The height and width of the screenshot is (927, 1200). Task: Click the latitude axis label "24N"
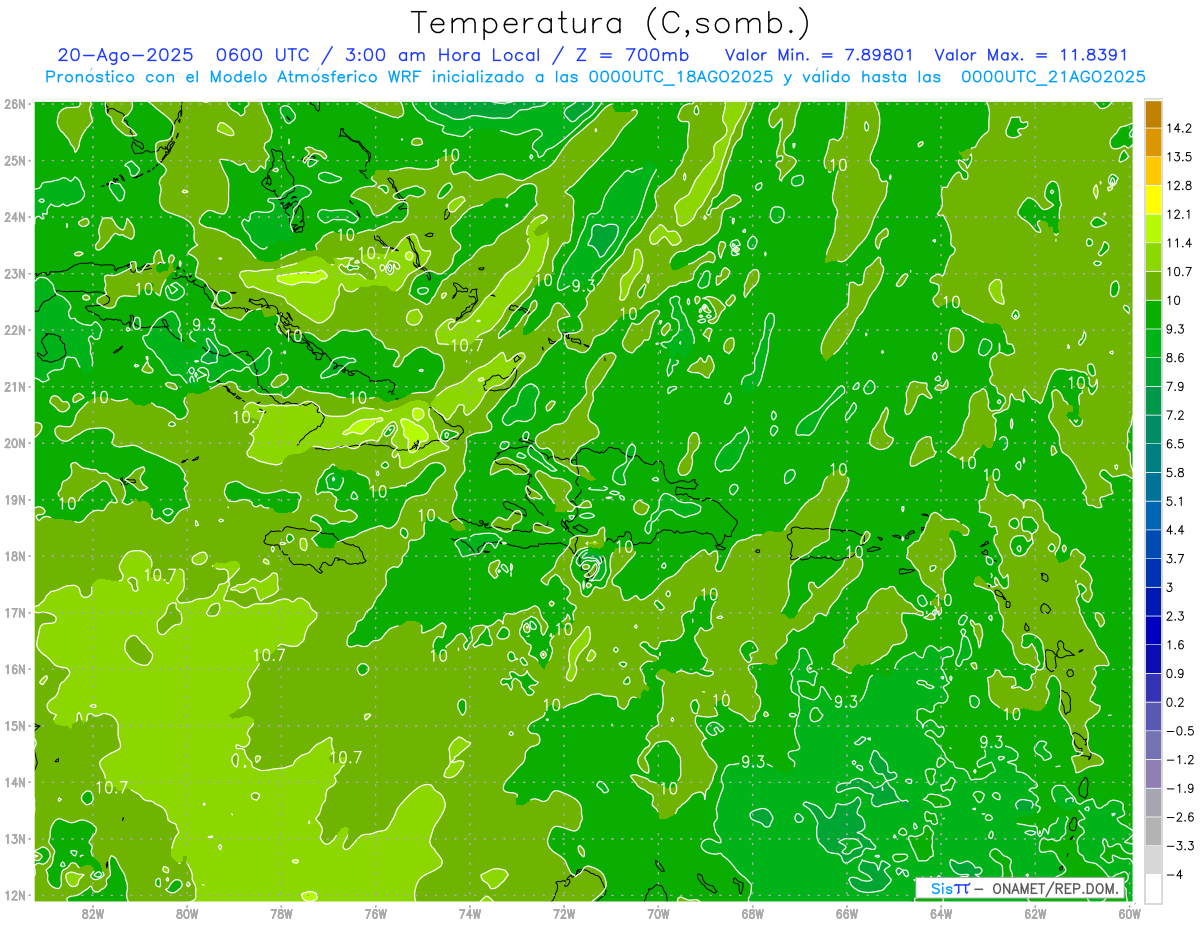click(15, 217)
